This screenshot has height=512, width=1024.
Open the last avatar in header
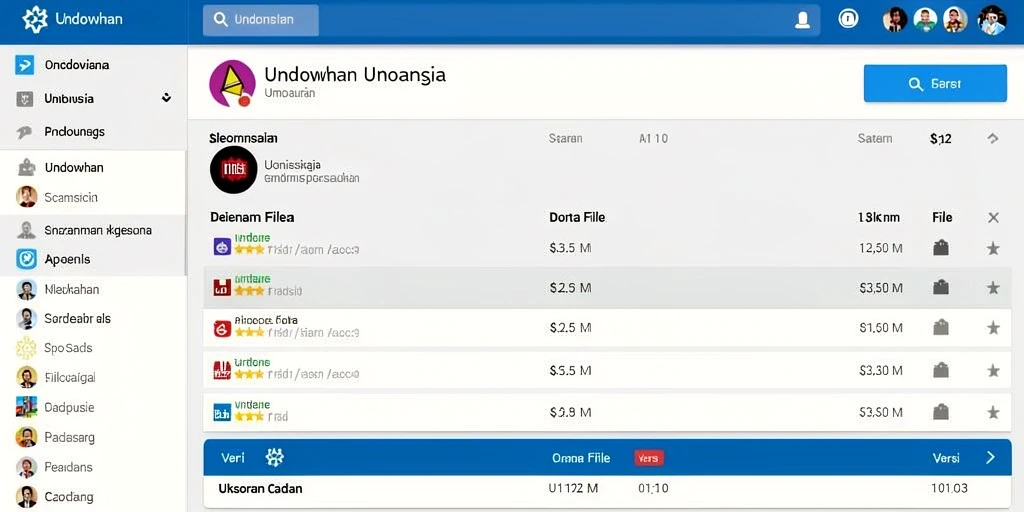click(991, 20)
